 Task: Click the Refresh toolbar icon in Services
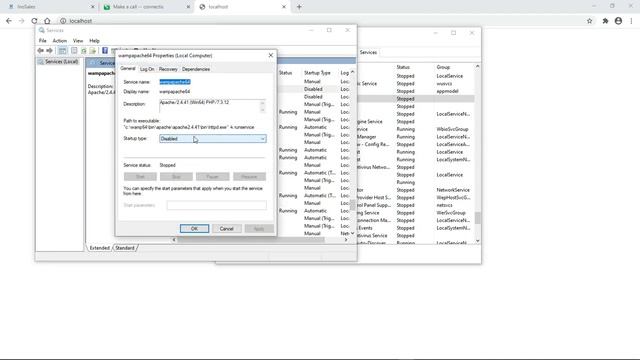tap(84, 51)
